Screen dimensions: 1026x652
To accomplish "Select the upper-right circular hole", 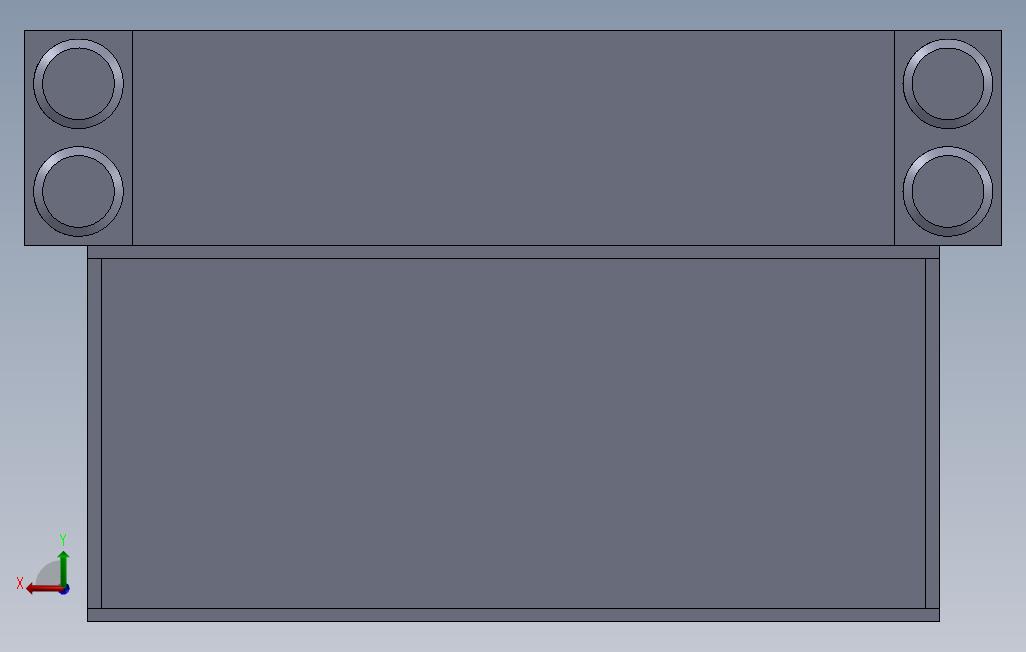I will click(947, 84).
